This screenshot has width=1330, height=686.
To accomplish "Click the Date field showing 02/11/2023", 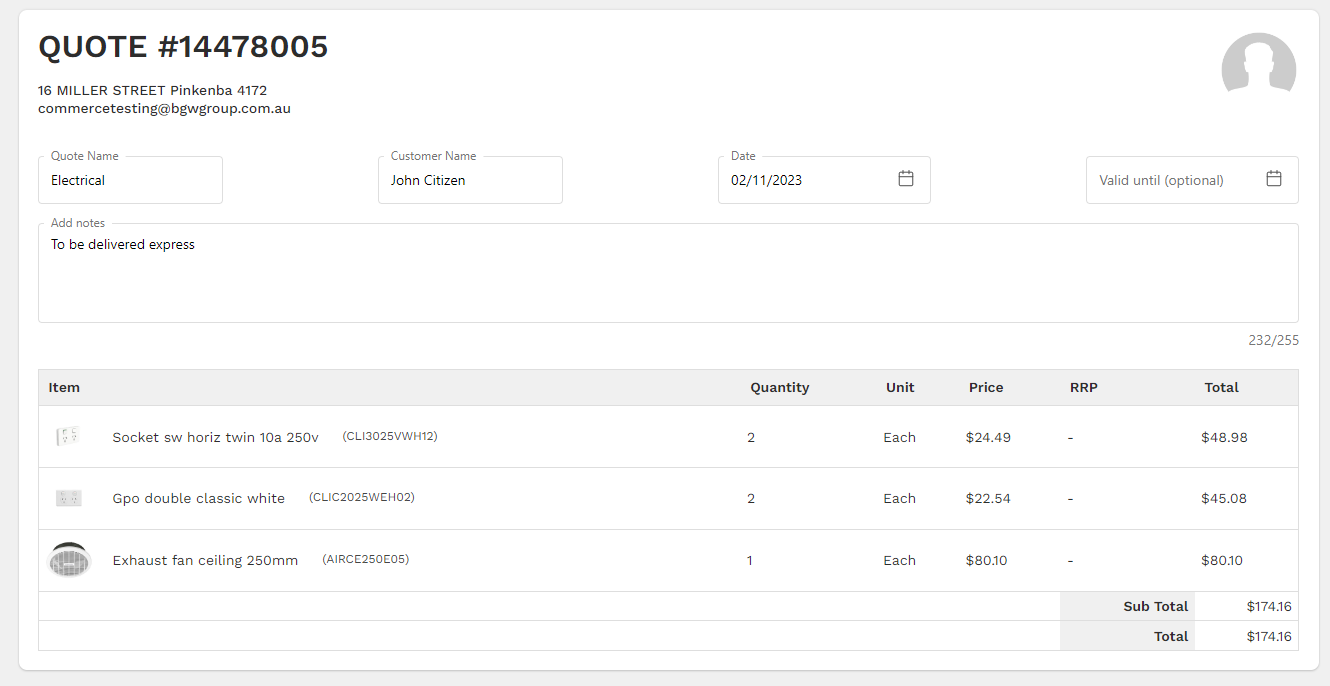I will [x=800, y=181].
